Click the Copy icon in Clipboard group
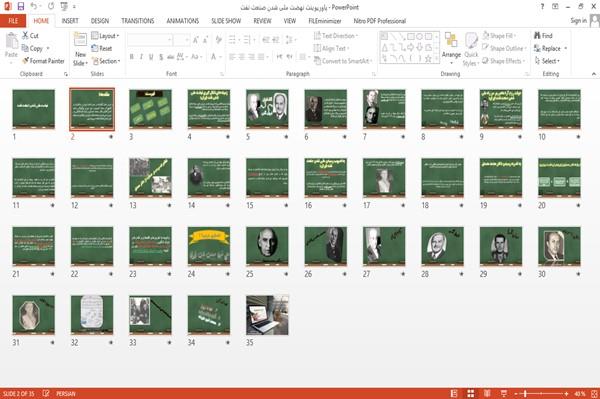This screenshot has height=399, width=600. tap(25, 48)
